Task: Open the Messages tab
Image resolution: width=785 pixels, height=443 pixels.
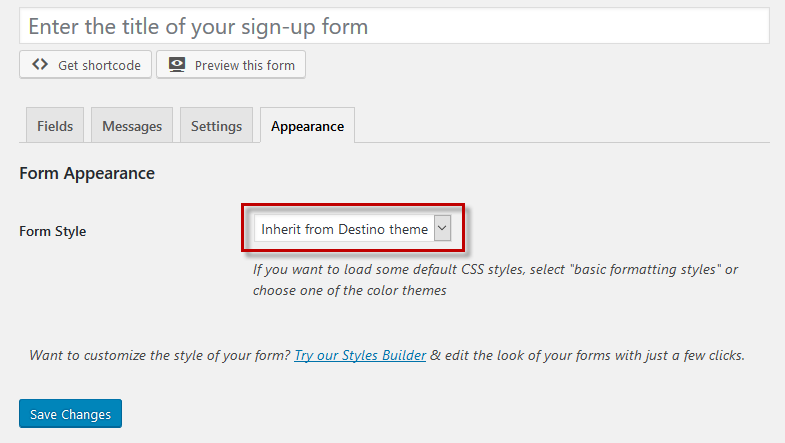Action: pos(132,125)
